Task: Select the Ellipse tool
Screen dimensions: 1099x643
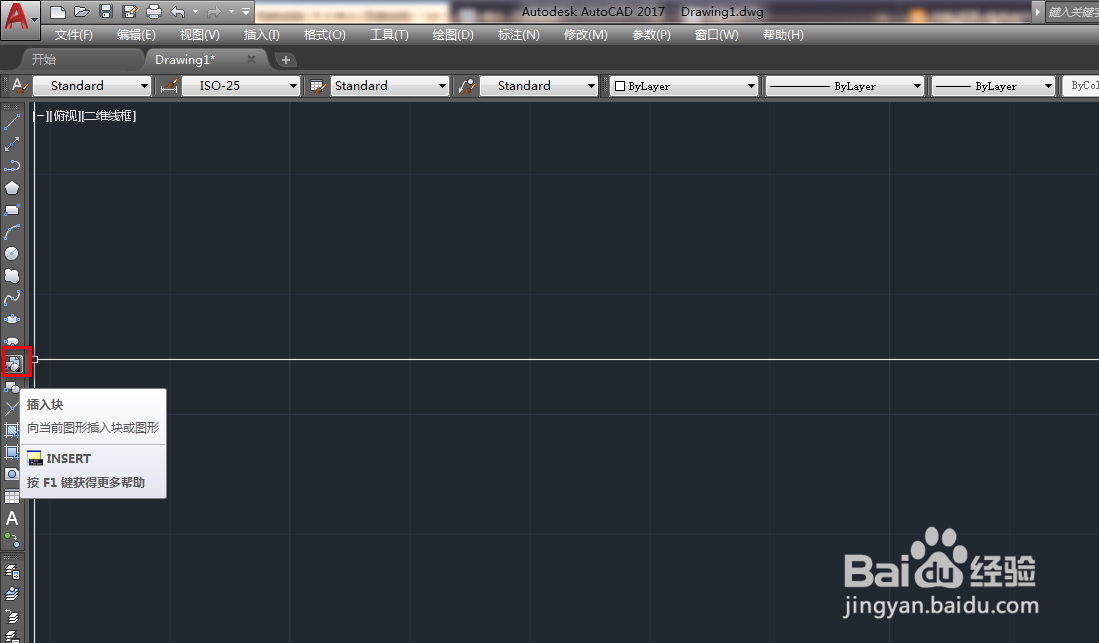Action: pyautogui.click(x=12, y=320)
